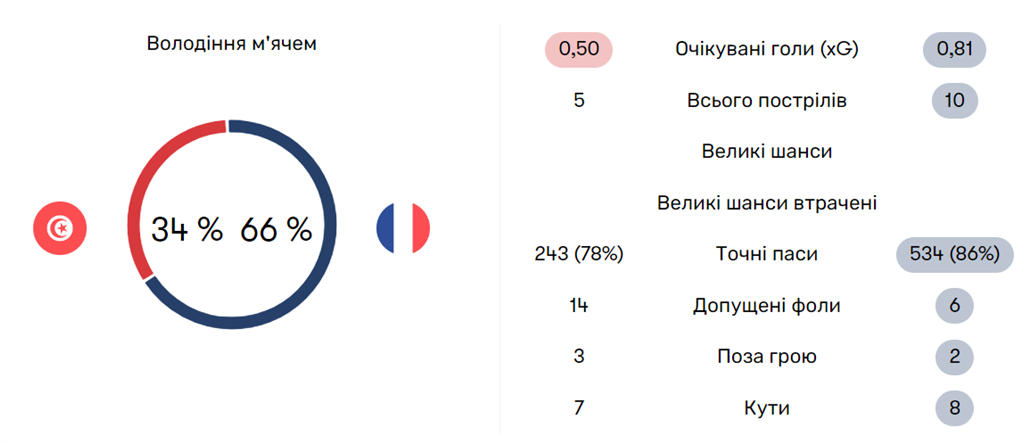
Task: Click the Очікувані голи (xG) label
Action: click(x=767, y=49)
